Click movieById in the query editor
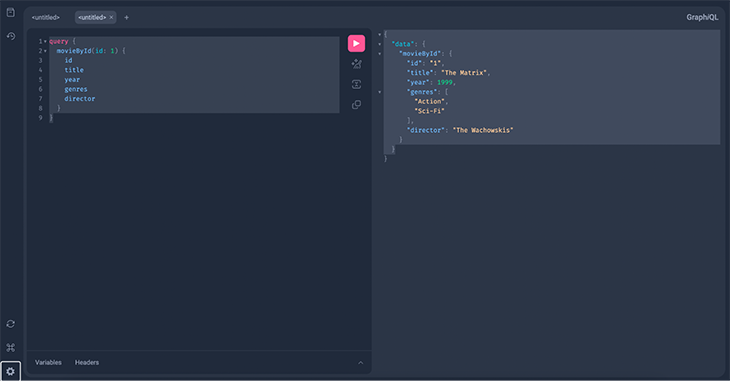 coord(74,51)
